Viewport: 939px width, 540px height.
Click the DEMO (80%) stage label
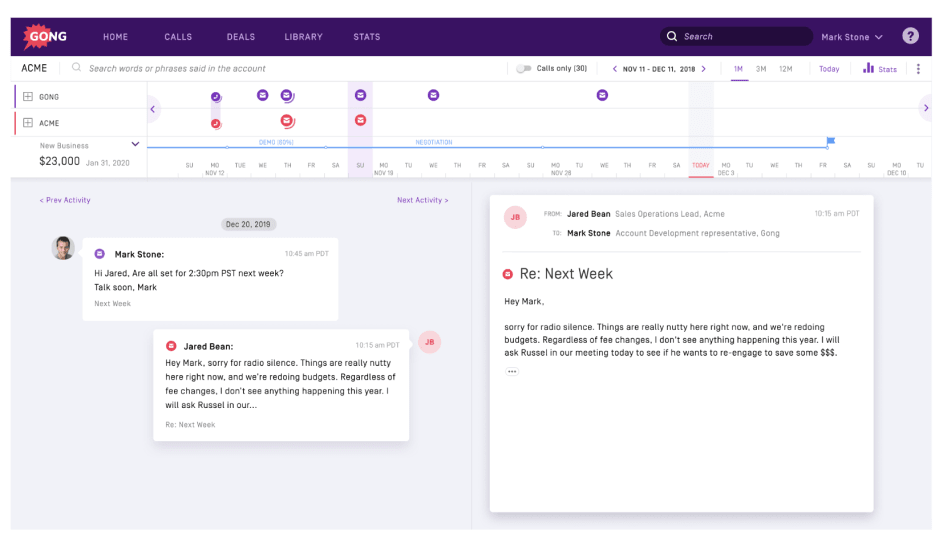pos(276,142)
